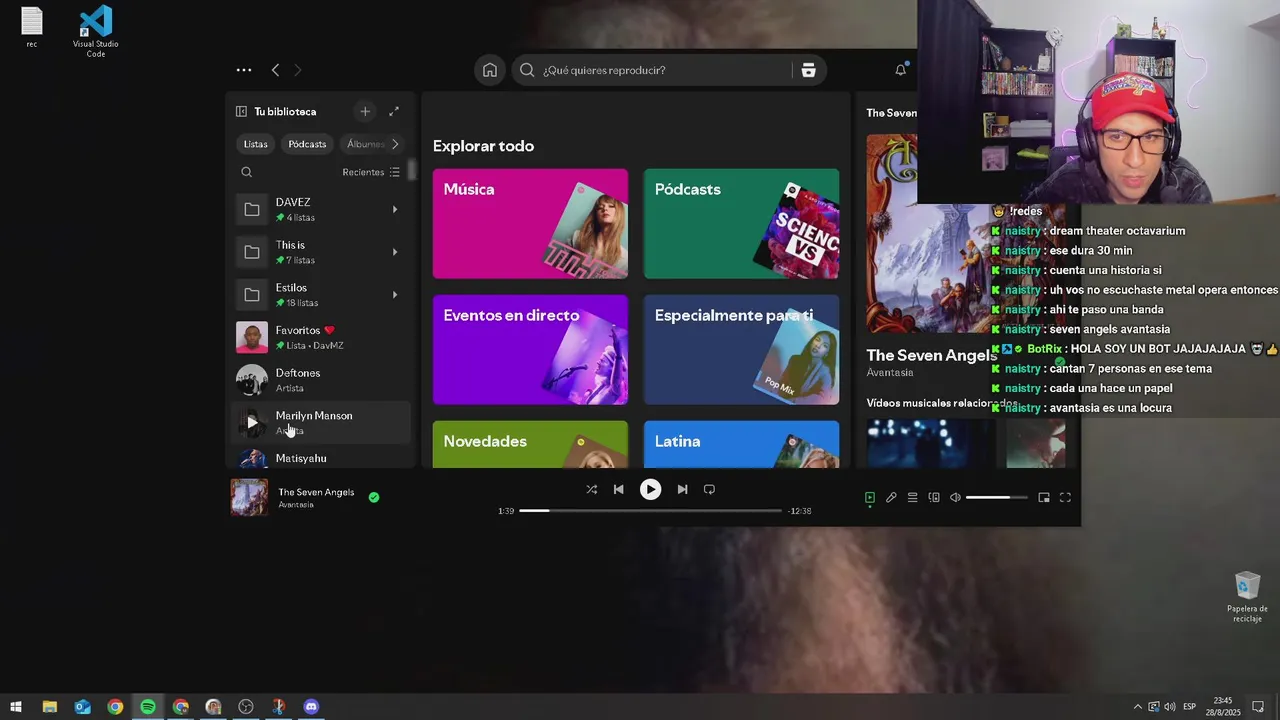The width and height of the screenshot is (1280, 720).
Task: Click the browse icon in the search bar
Action: [x=808, y=70]
